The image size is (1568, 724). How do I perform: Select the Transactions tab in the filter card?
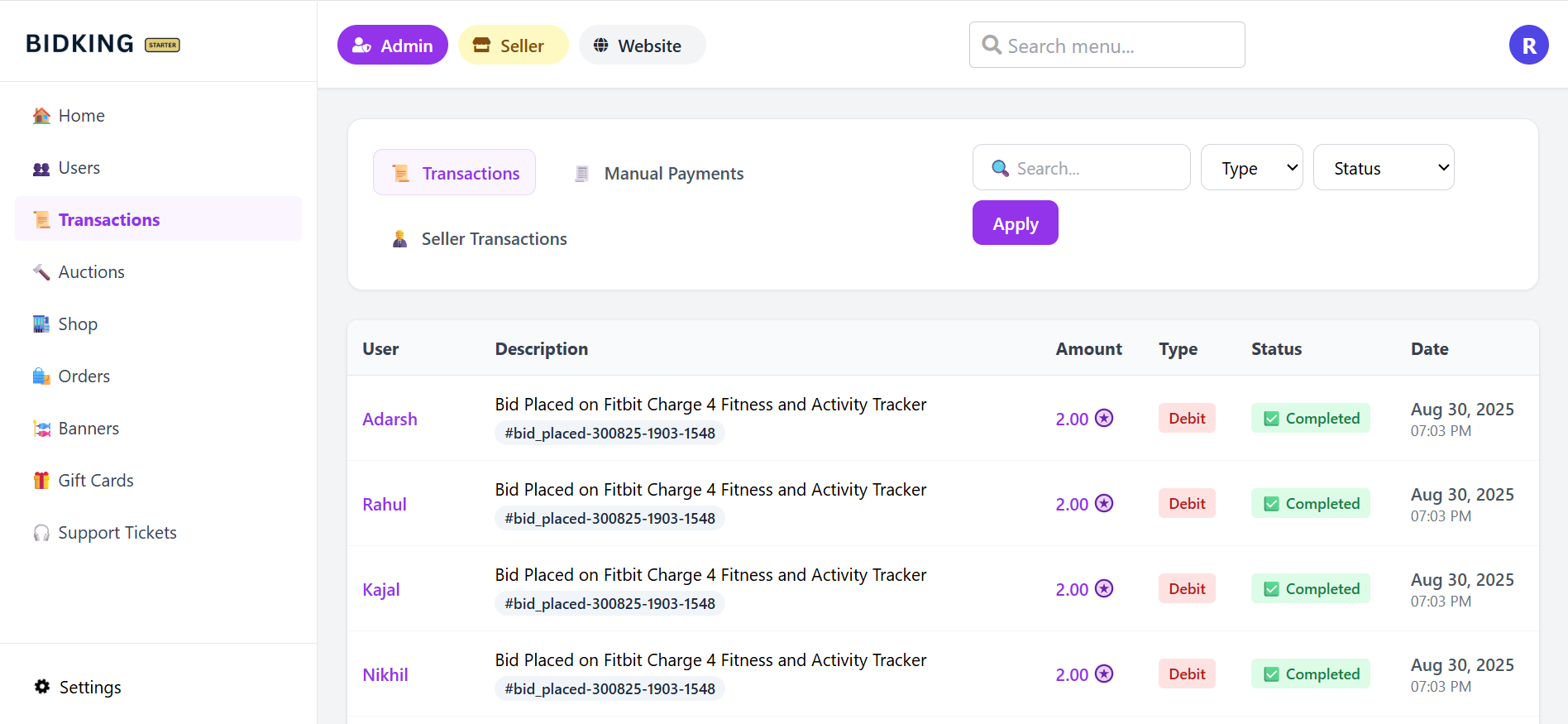(455, 173)
